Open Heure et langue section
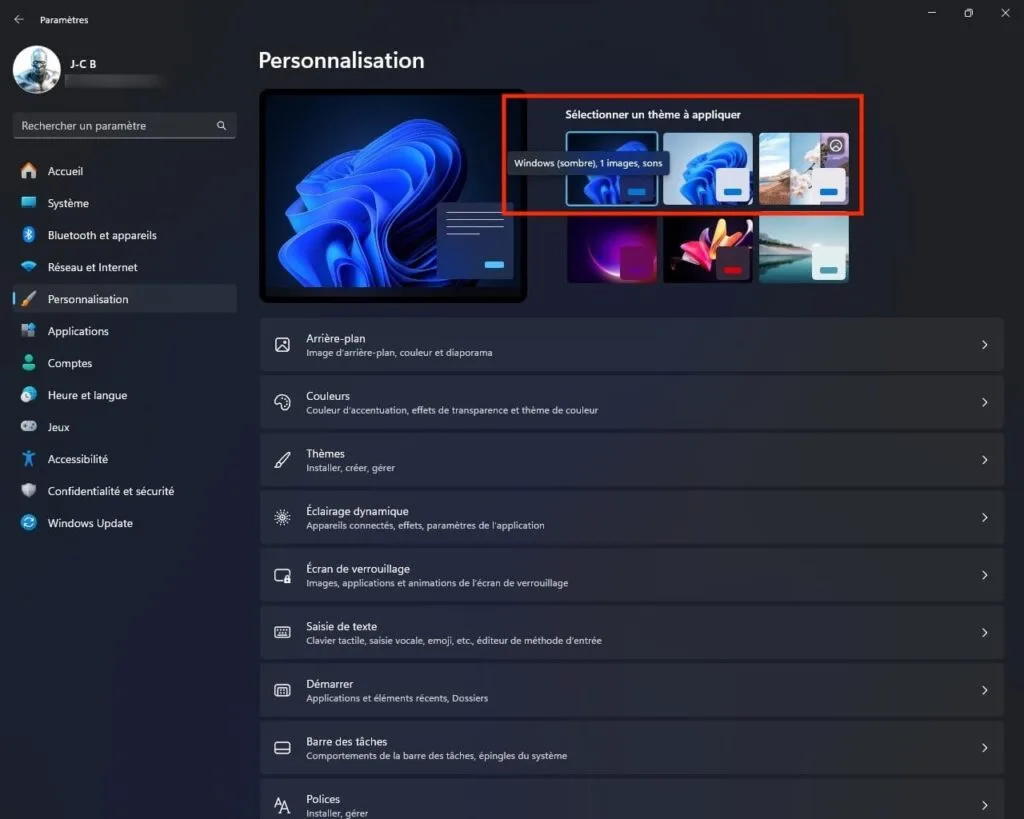The height and width of the screenshot is (819, 1024). click(x=125, y=395)
